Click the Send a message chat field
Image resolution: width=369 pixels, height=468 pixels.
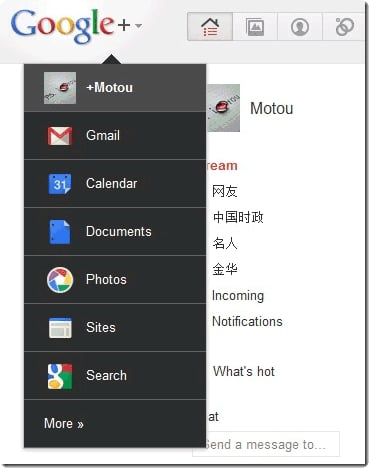[x=266, y=444]
